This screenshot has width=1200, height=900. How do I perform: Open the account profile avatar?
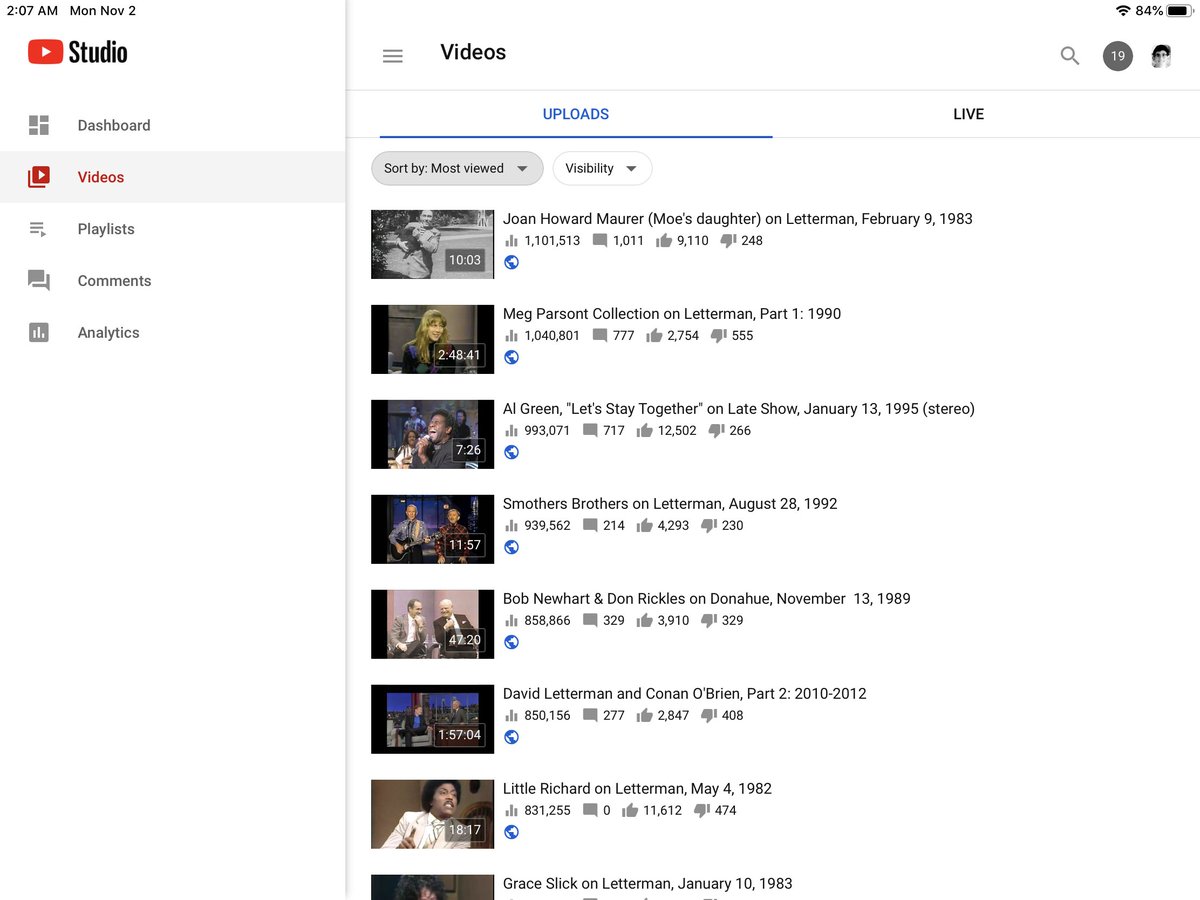coord(1161,56)
